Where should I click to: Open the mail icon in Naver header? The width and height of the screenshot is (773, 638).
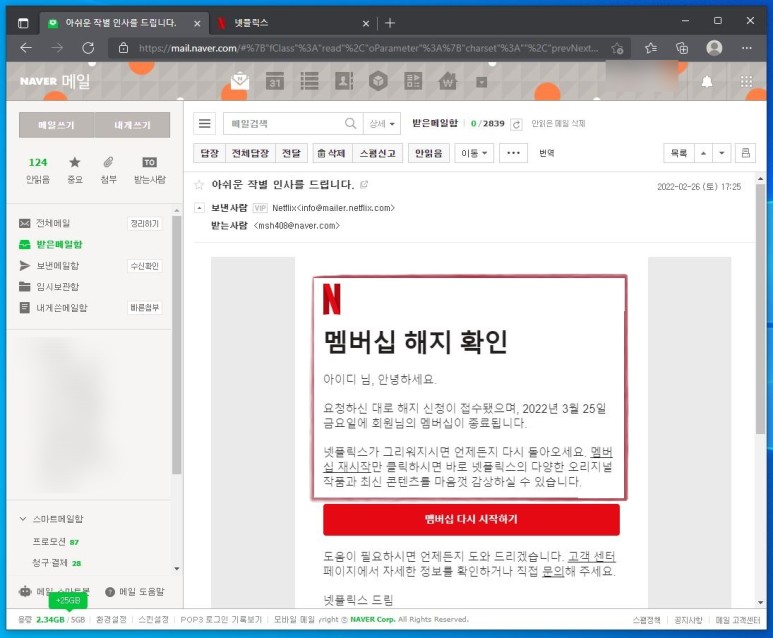240,81
